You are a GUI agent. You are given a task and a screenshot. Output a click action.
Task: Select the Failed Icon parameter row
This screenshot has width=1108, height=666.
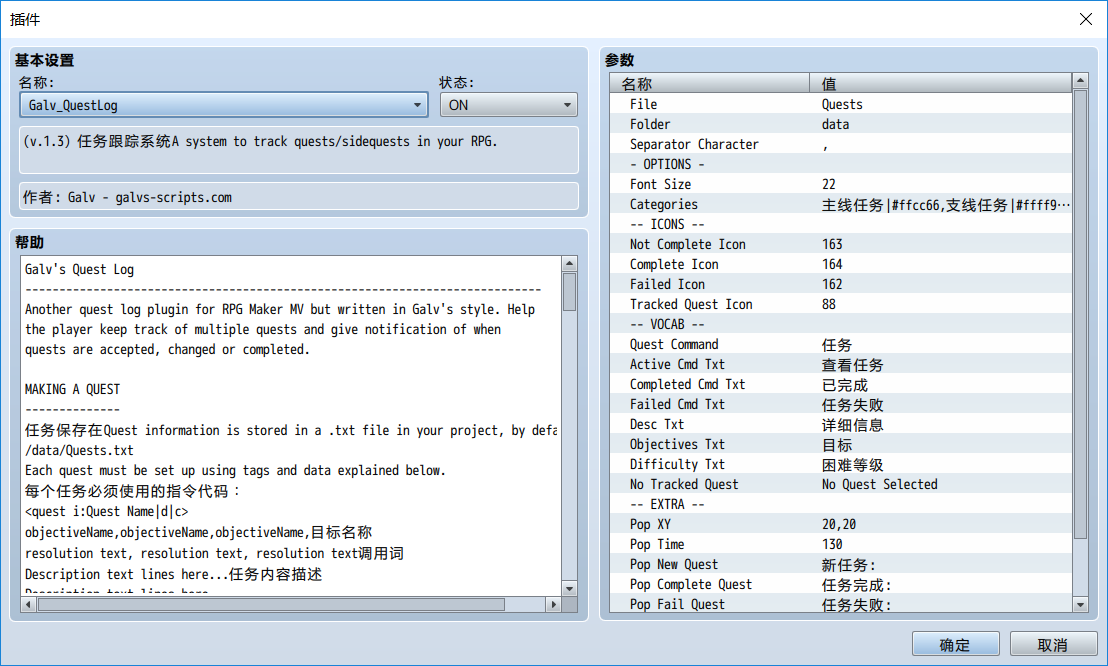841,284
